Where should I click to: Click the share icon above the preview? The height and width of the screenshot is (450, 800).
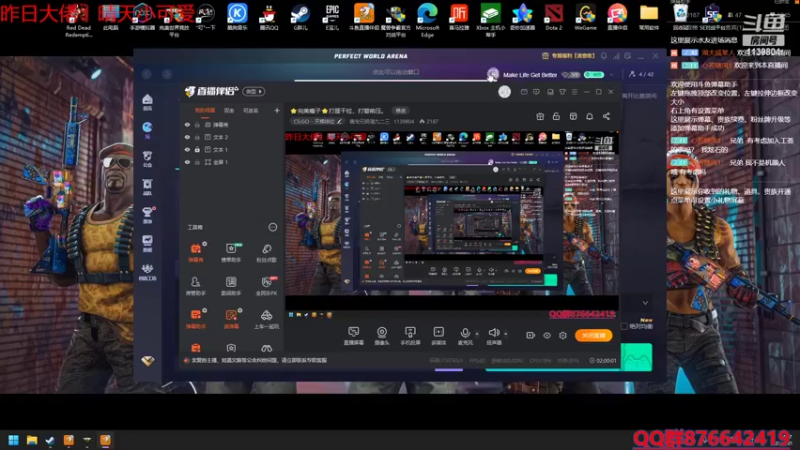606,116
